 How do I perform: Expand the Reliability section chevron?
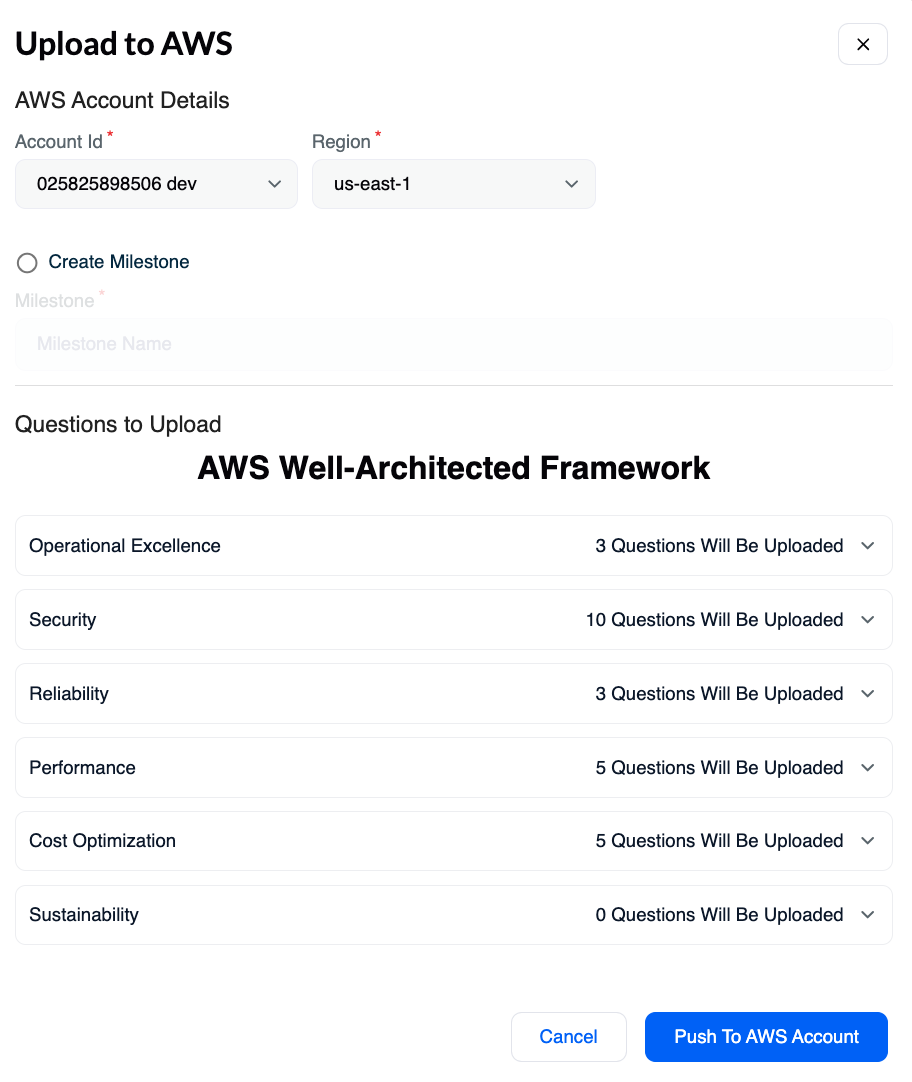868,694
